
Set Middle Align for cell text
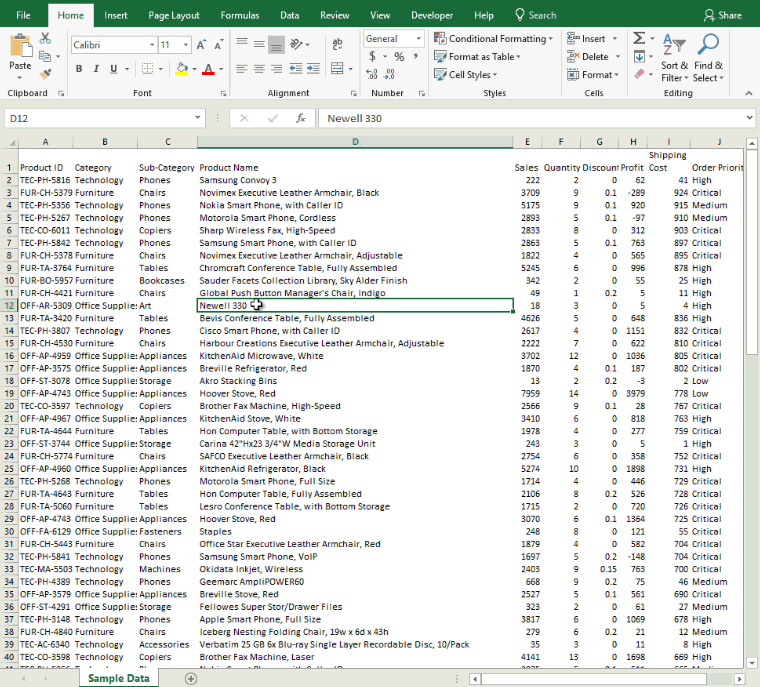259,44
